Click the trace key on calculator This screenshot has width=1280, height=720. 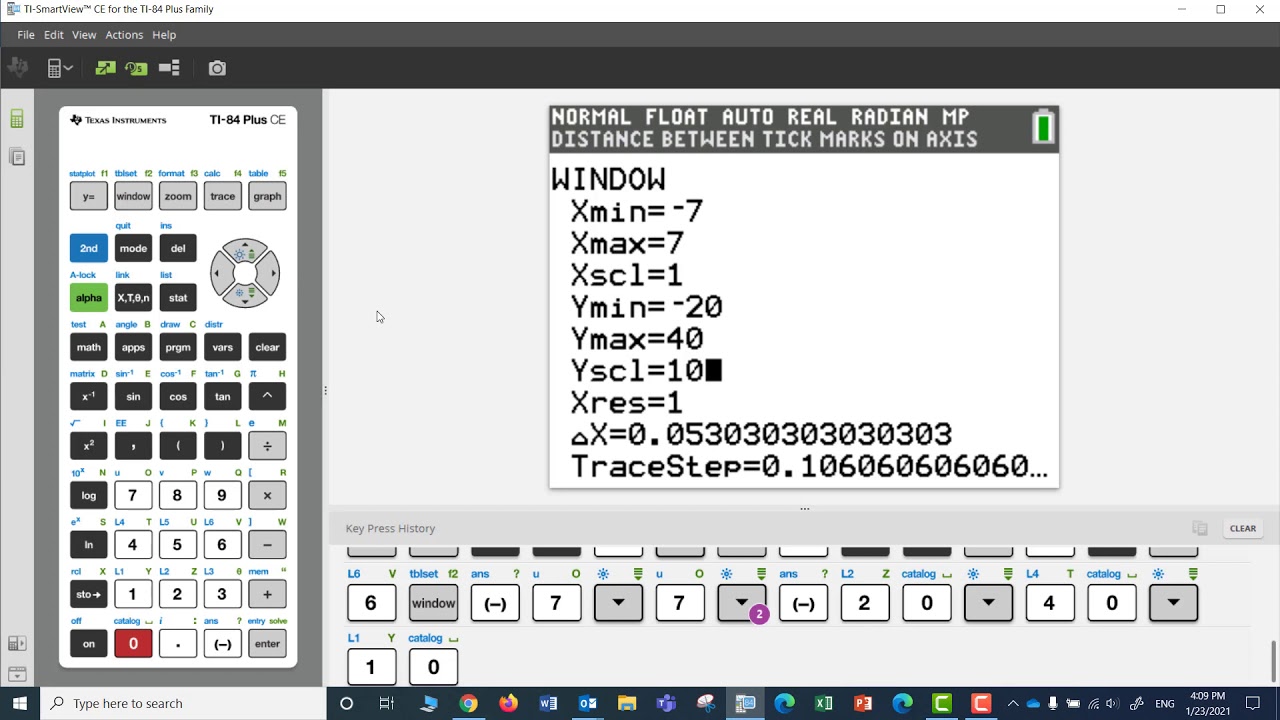click(x=223, y=196)
